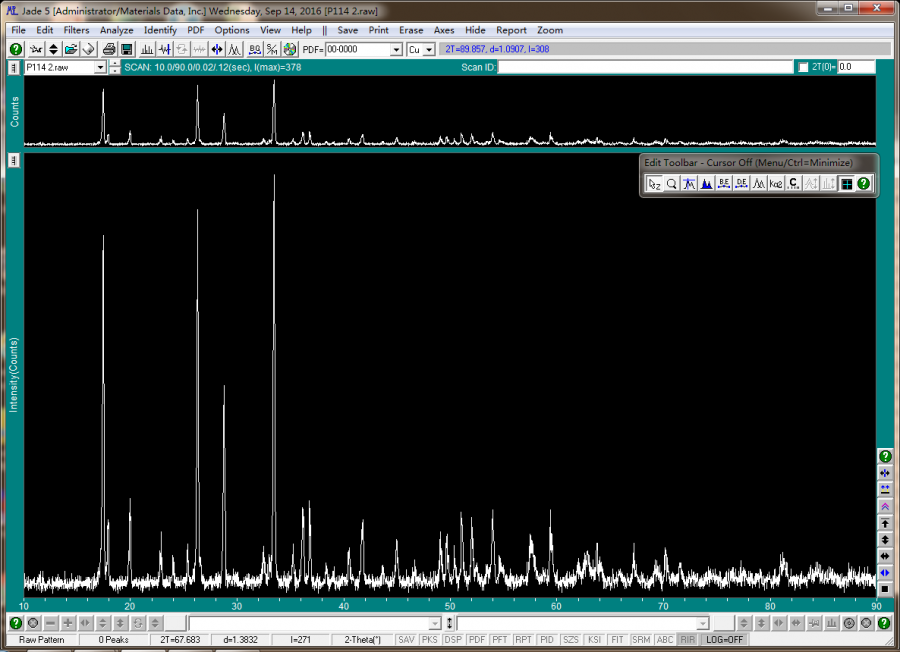Select the zoom magnifier tool in Edit Toolbar
Image resolution: width=900 pixels, height=652 pixels.
point(672,183)
